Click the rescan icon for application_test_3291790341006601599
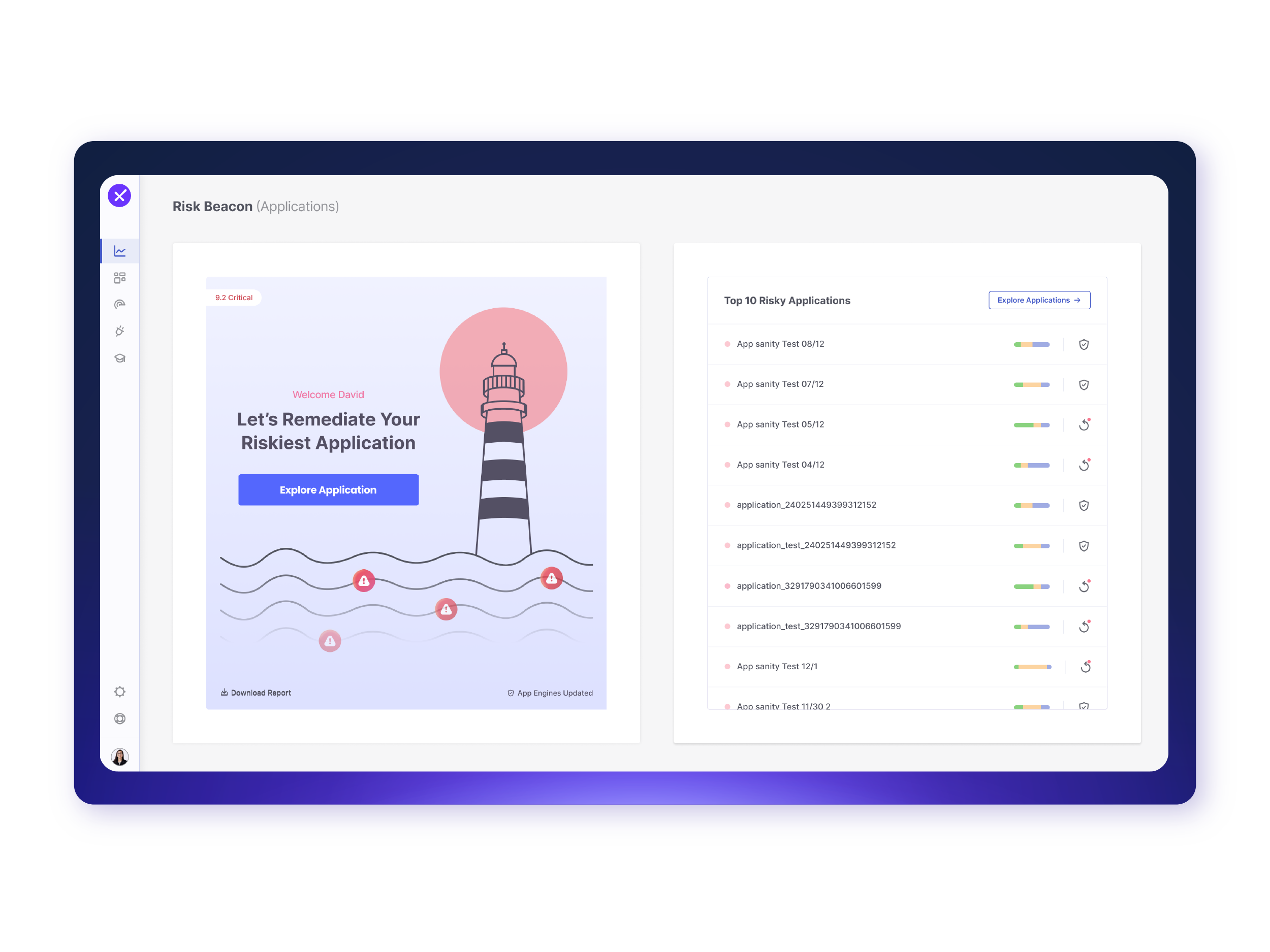The width and height of the screenshot is (1270, 952). (x=1085, y=626)
